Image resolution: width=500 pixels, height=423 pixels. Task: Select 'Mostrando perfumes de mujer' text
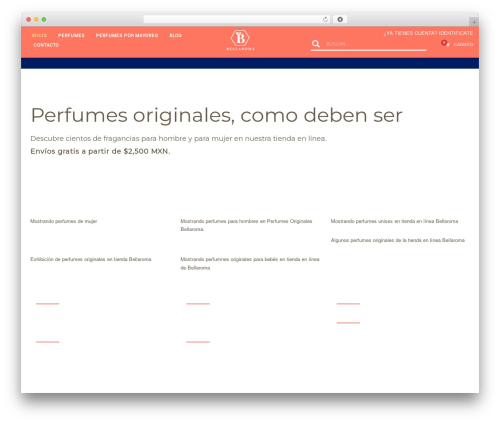[64, 221]
